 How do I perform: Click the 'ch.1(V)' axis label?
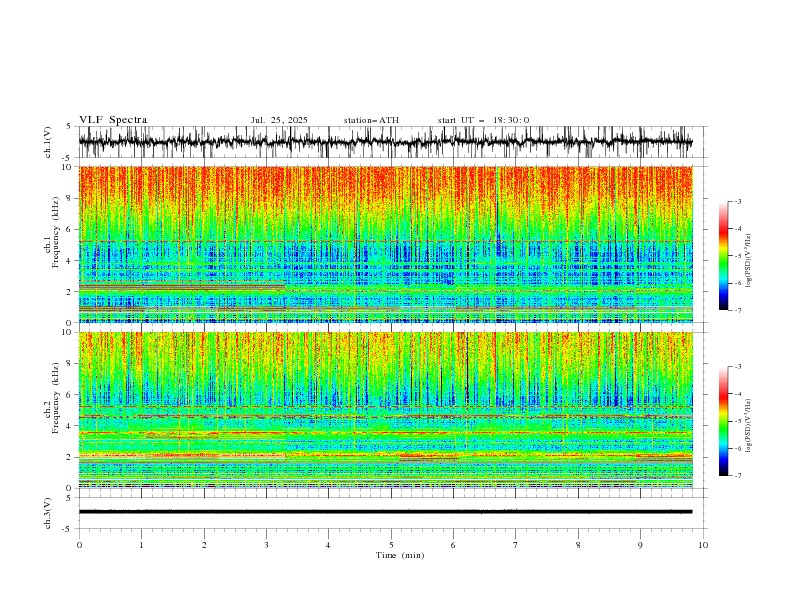[x=48, y=142]
